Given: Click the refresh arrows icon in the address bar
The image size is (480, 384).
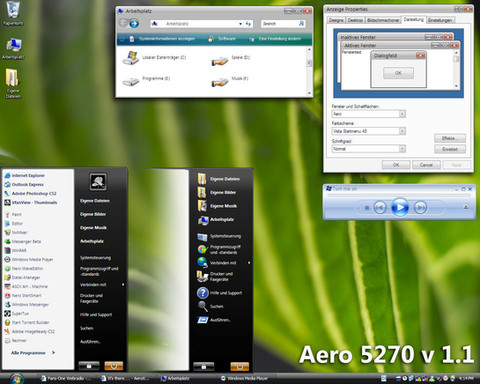Looking at the screenshot, I should coord(248,24).
